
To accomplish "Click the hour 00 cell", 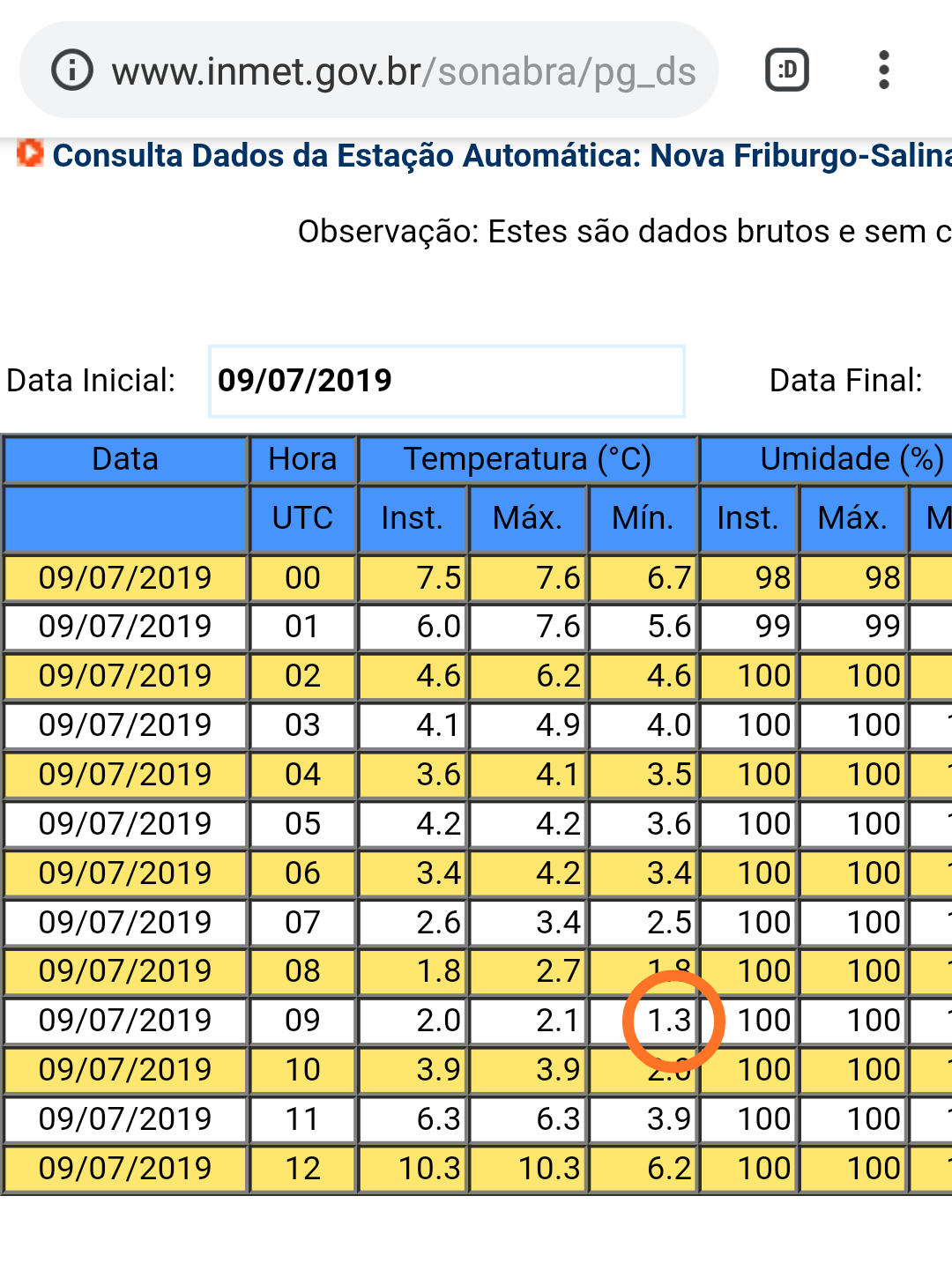I will tap(302, 578).
